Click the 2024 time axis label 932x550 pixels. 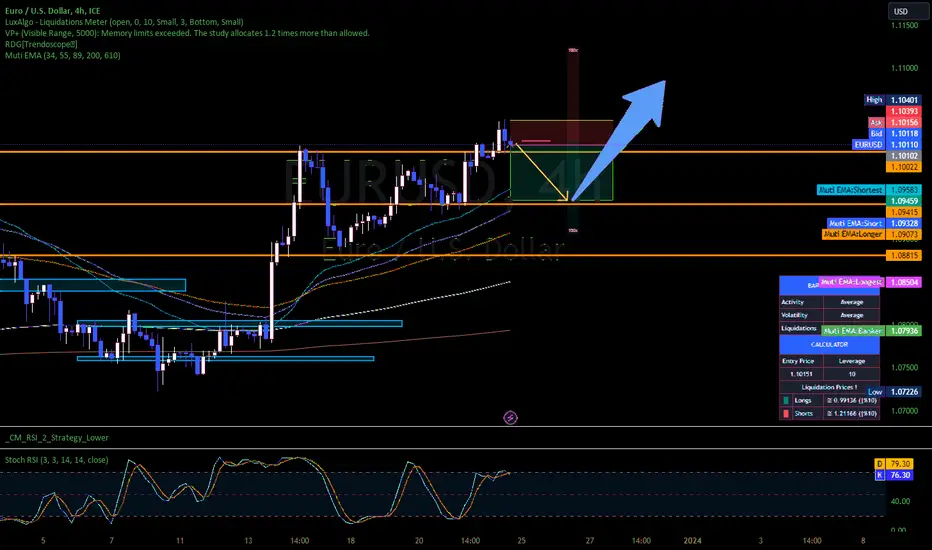click(692, 540)
